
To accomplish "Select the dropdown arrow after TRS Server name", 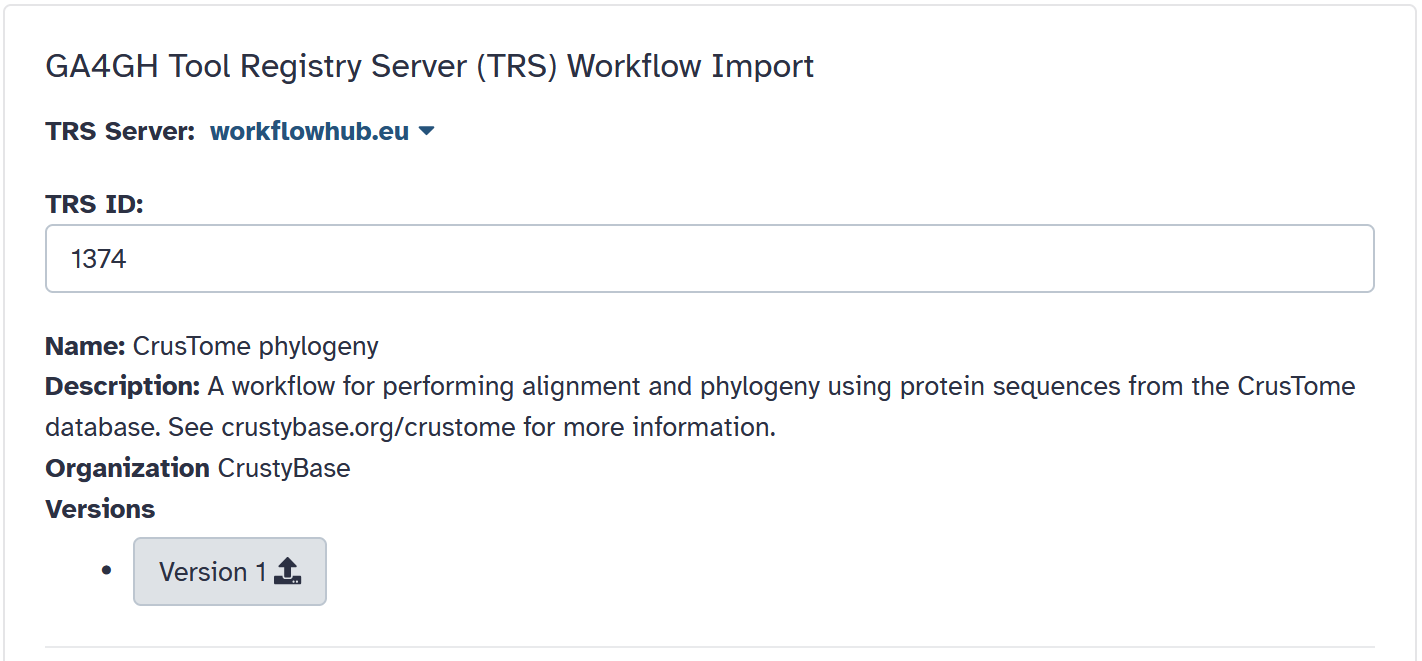I will click(x=428, y=130).
